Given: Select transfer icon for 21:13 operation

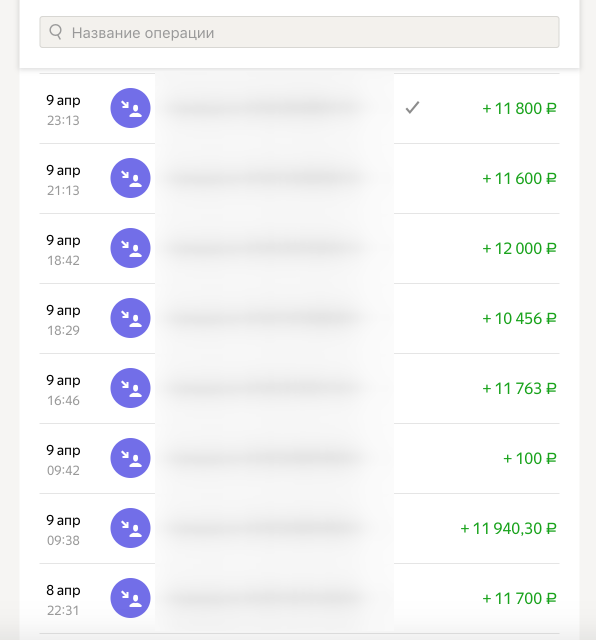Looking at the screenshot, I should tap(131, 178).
